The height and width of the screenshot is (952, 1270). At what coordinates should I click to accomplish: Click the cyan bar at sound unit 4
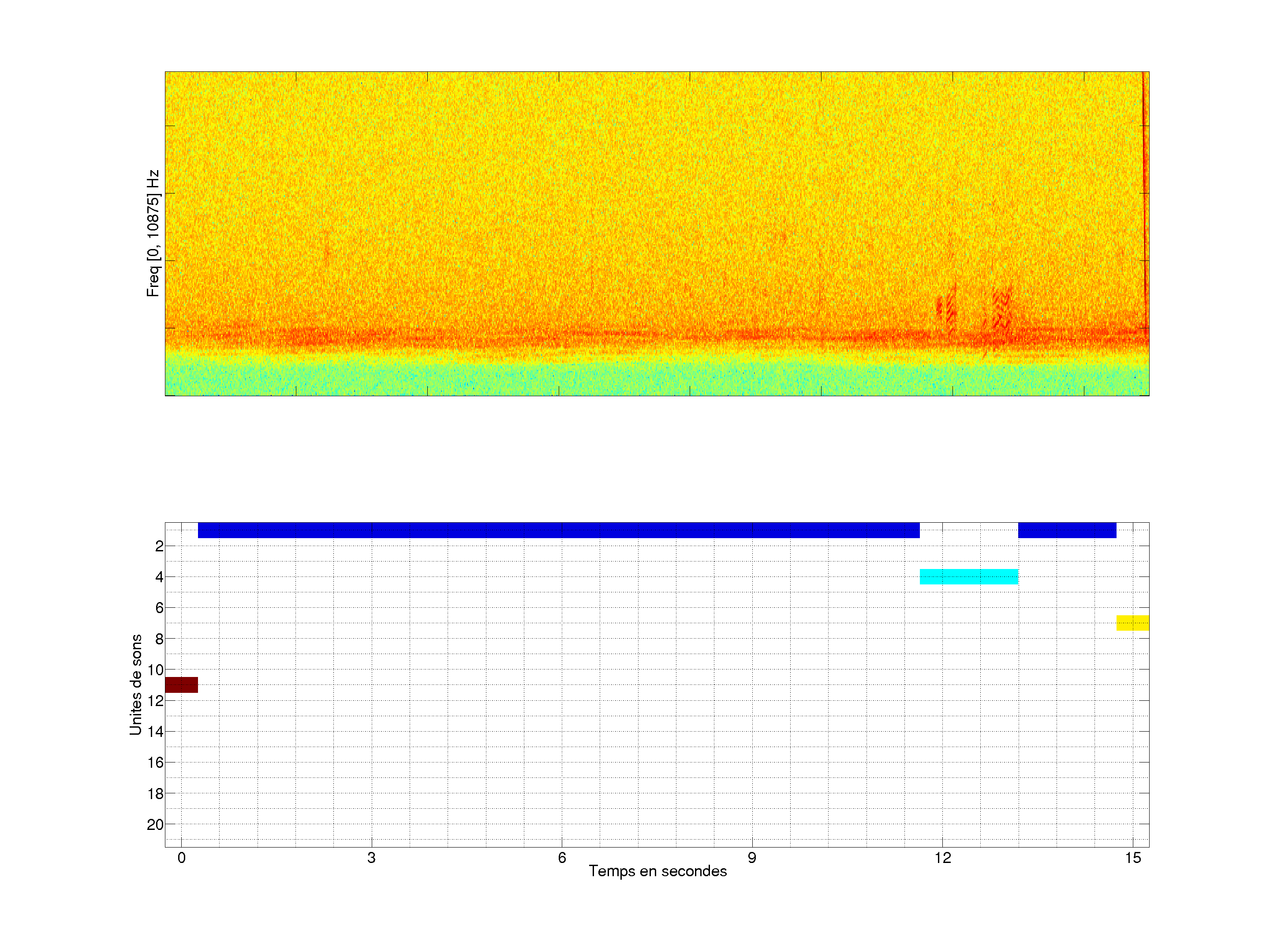(968, 576)
